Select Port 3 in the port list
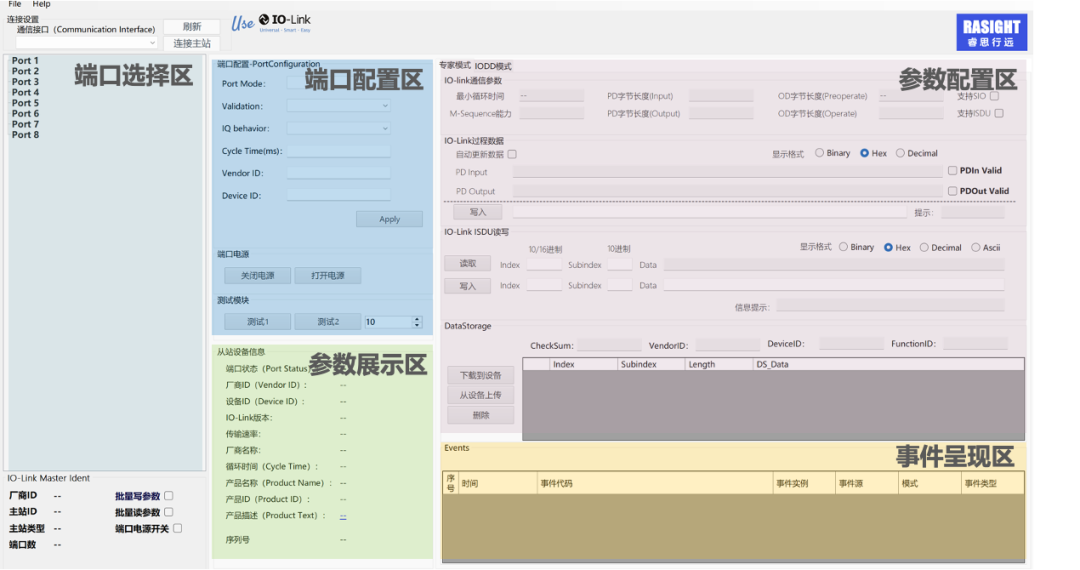 click(25, 82)
